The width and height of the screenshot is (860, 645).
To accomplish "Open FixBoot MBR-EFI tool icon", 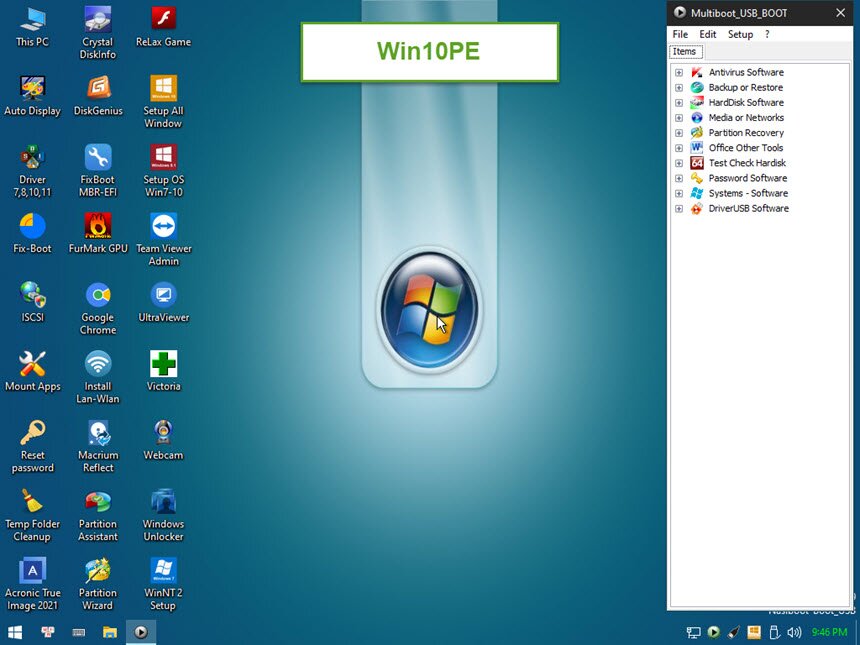I will [98, 171].
